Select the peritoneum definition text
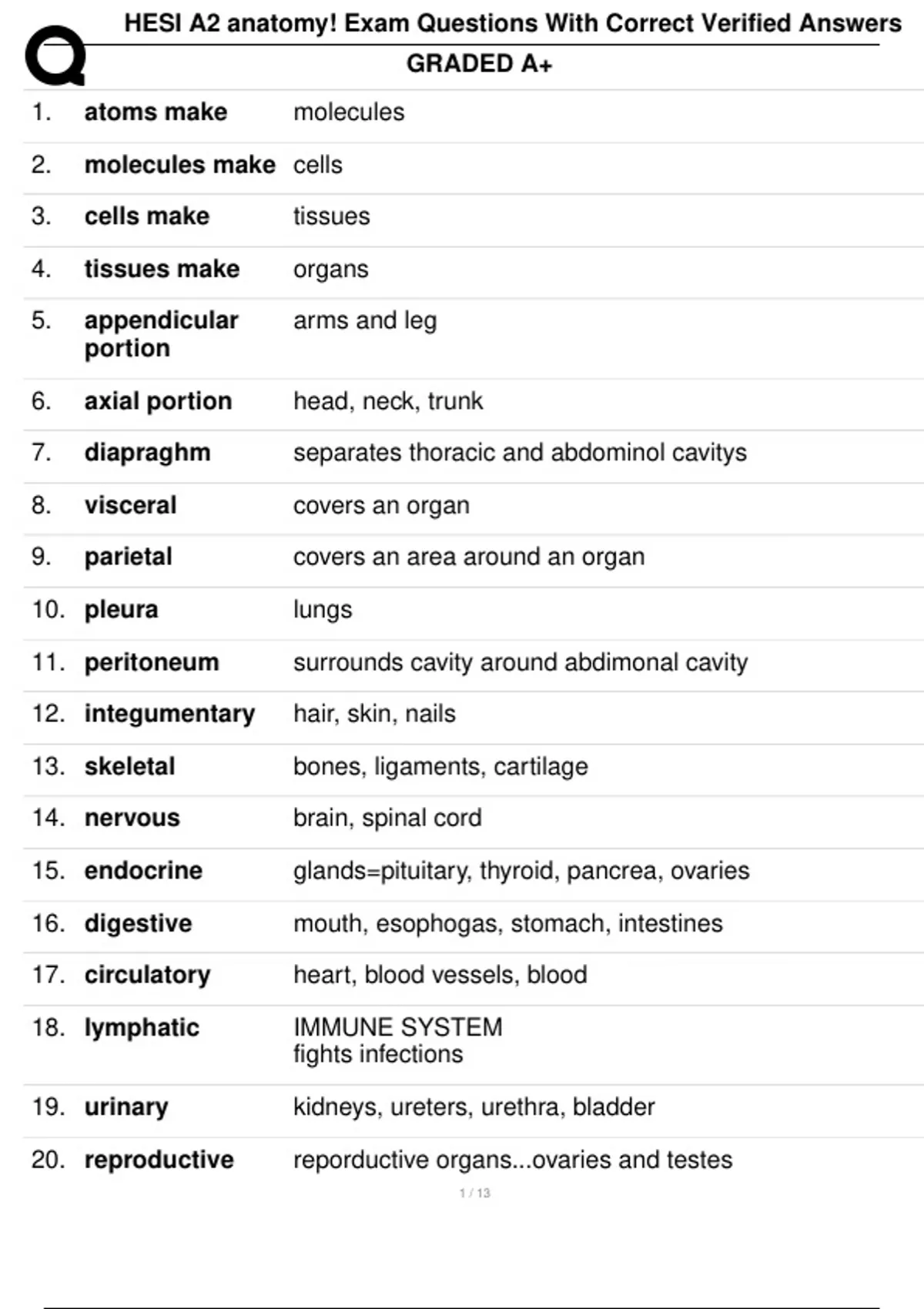Image resolution: width=924 pixels, height=1309 pixels. point(521,662)
